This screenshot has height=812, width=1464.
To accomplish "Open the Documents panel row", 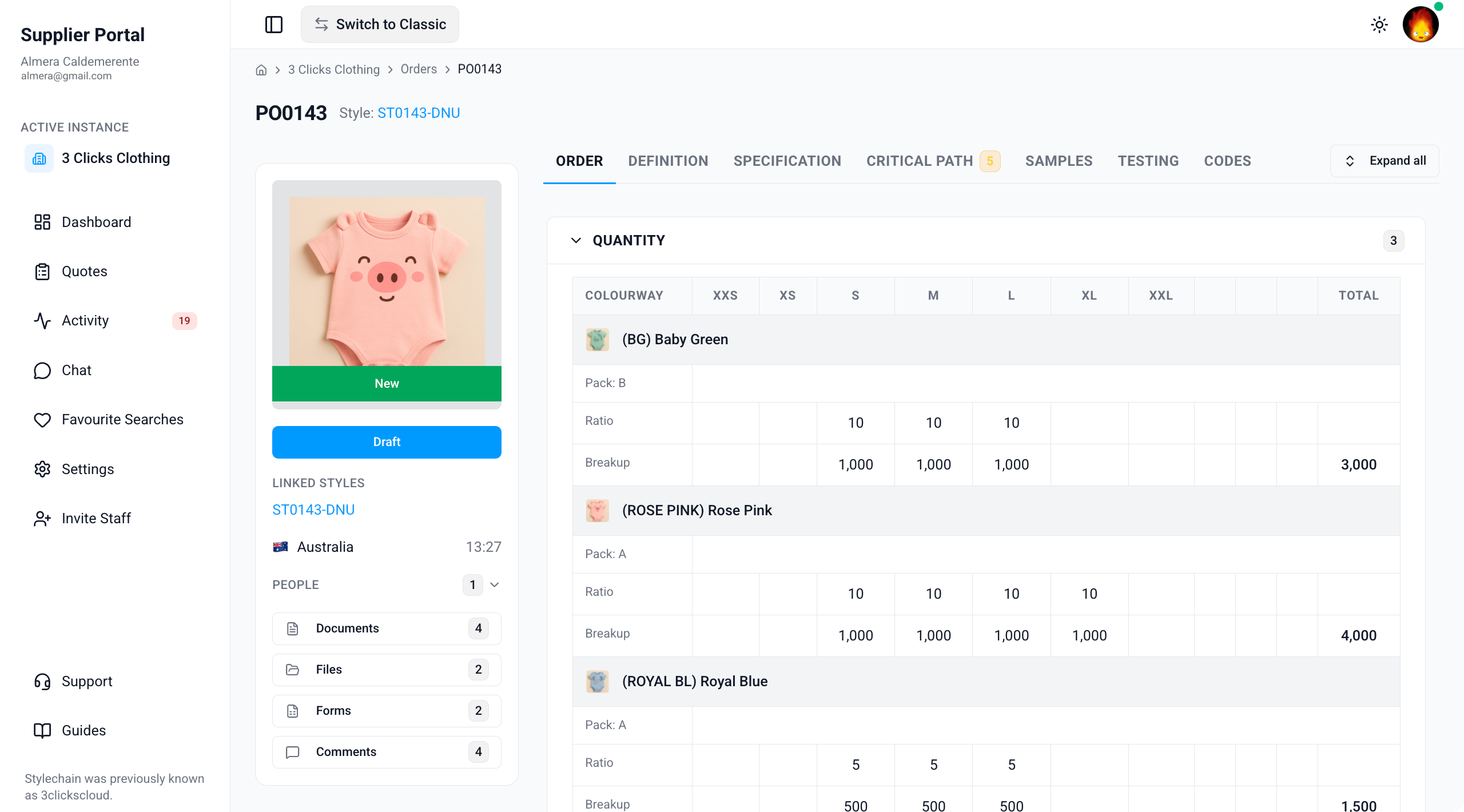I will 387,628.
